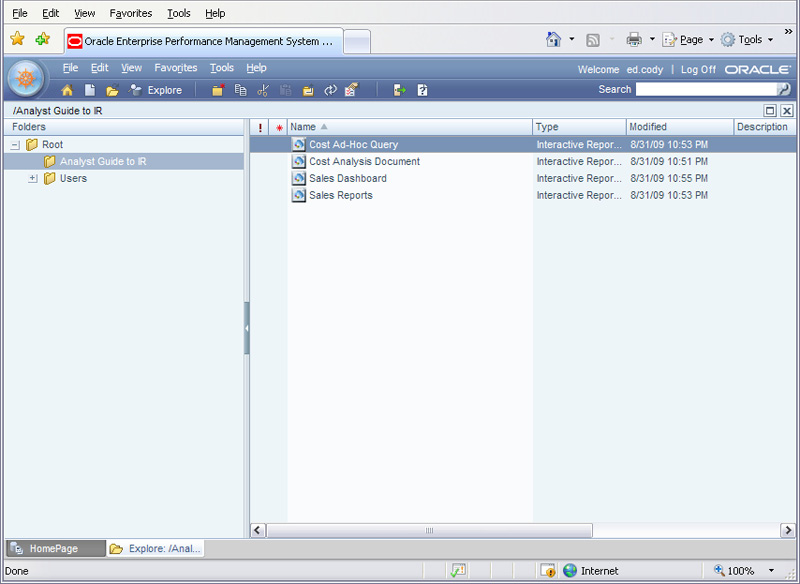Image resolution: width=800 pixels, height=584 pixels.
Task: Open the browser File menu
Action: [20, 13]
